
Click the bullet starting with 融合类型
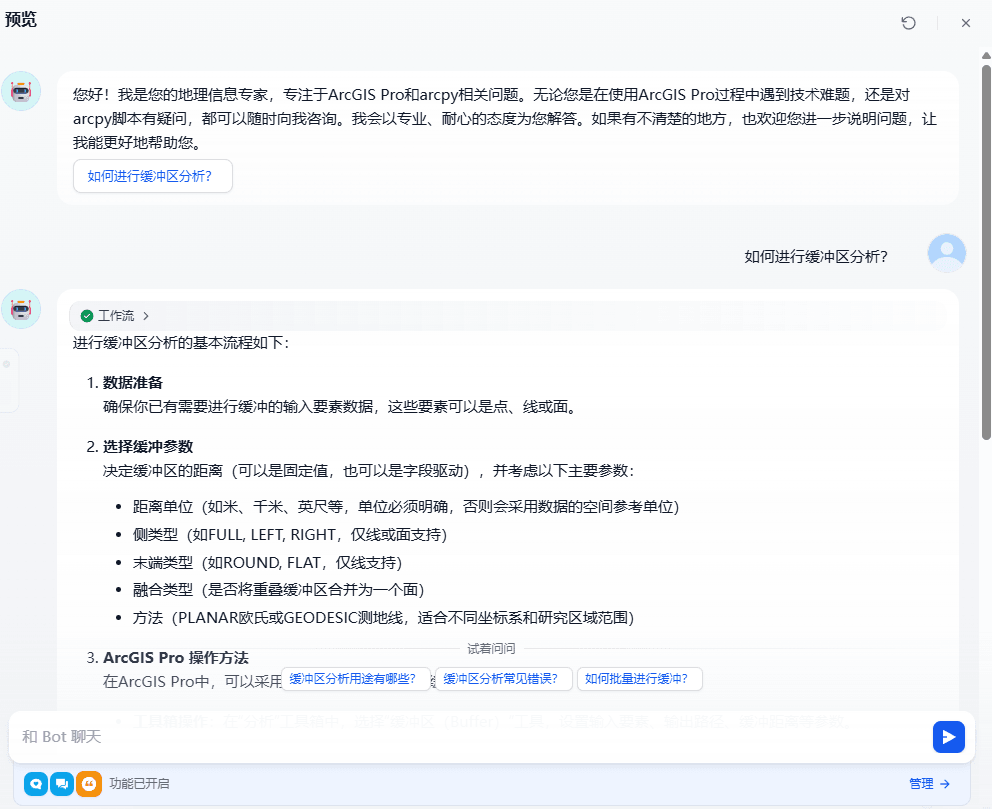[x=278, y=590]
